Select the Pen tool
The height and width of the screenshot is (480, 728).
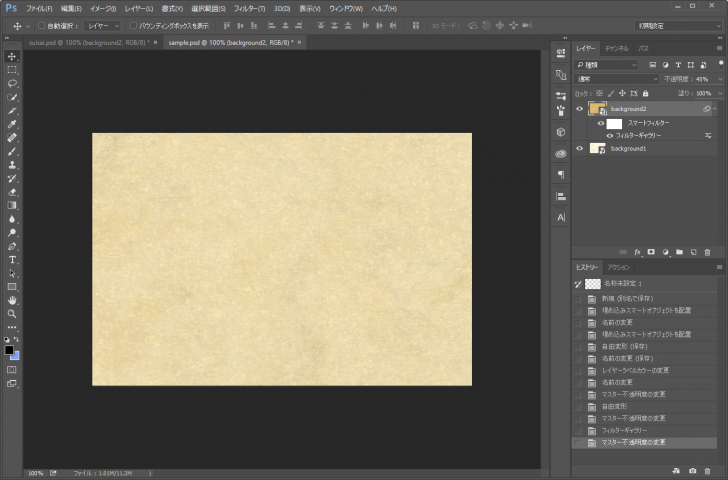(12, 246)
